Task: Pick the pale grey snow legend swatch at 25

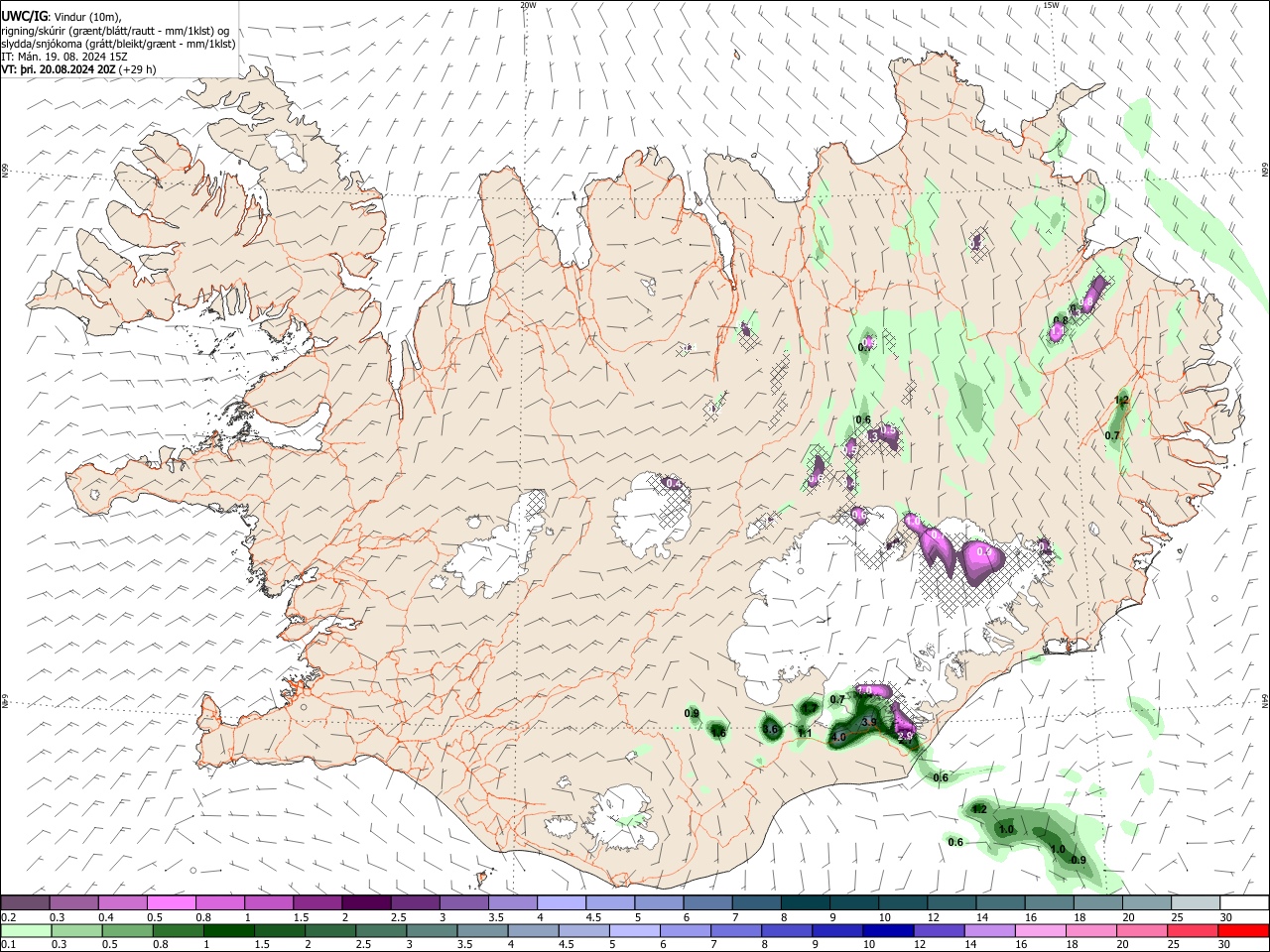Action: [x=1194, y=902]
